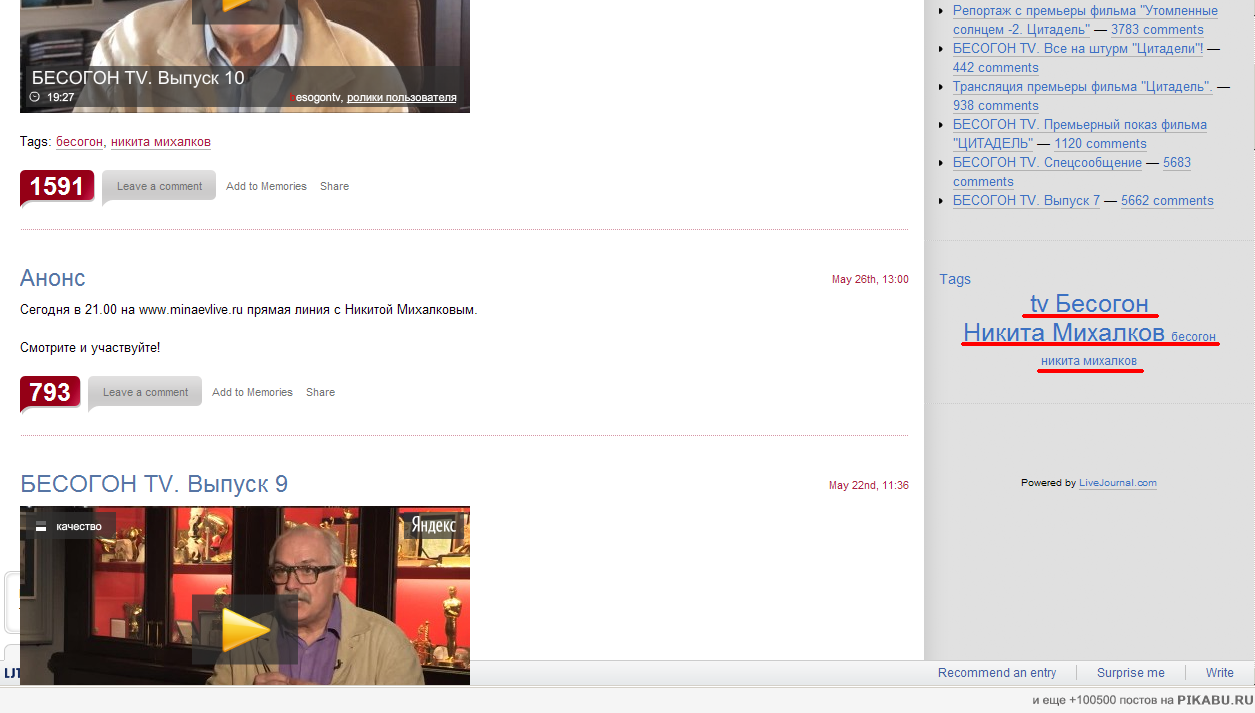The height and width of the screenshot is (713, 1255).
Task: Open the 5662 comments link
Action: (x=1167, y=201)
